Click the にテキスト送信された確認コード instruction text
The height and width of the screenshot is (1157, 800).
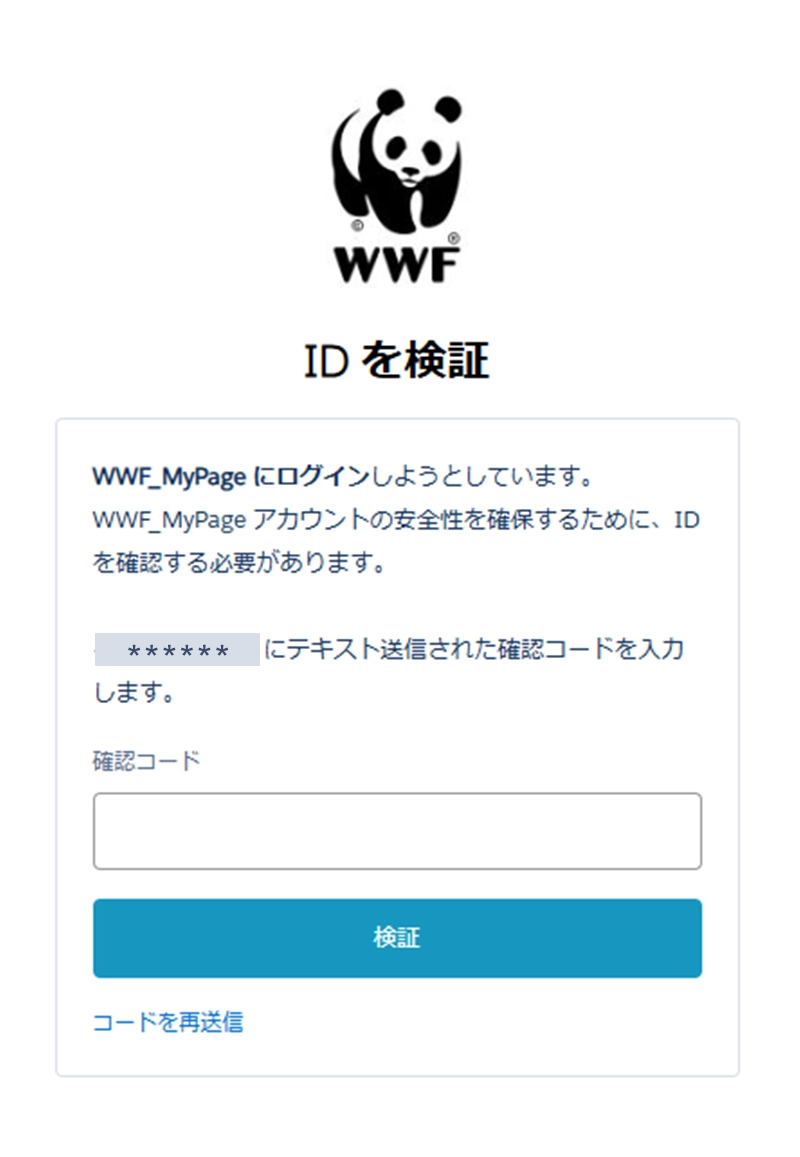point(474,649)
